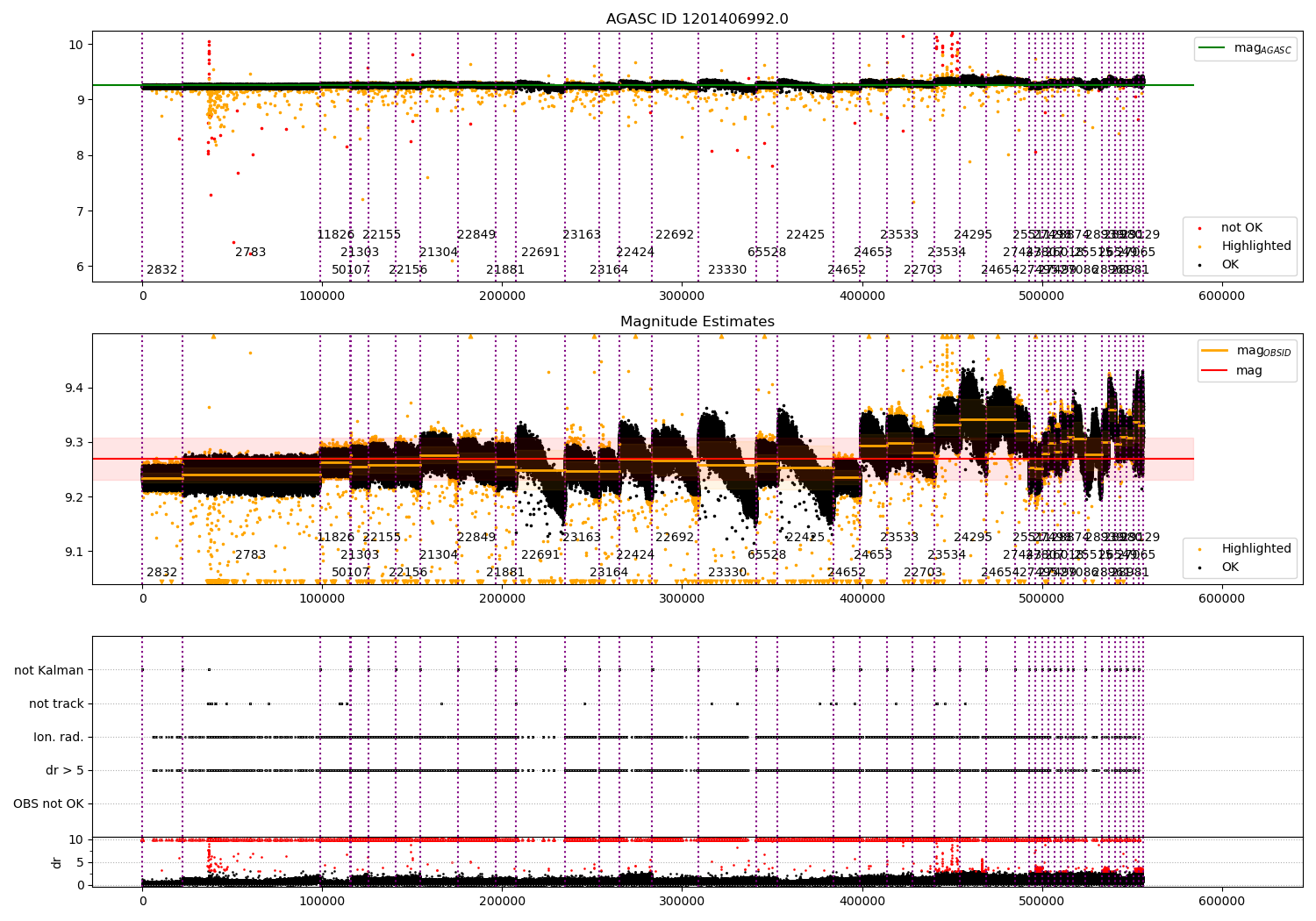
Task: Click x-tick '0' on Magnitude Estimates plot
Action: (142, 599)
